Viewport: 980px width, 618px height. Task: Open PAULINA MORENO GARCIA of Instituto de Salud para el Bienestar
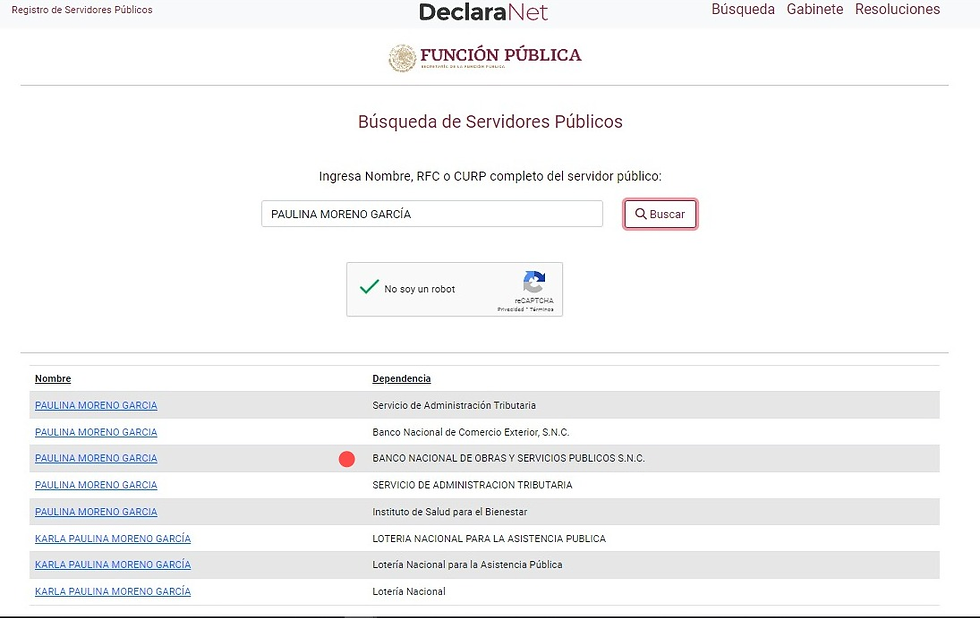click(96, 512)
